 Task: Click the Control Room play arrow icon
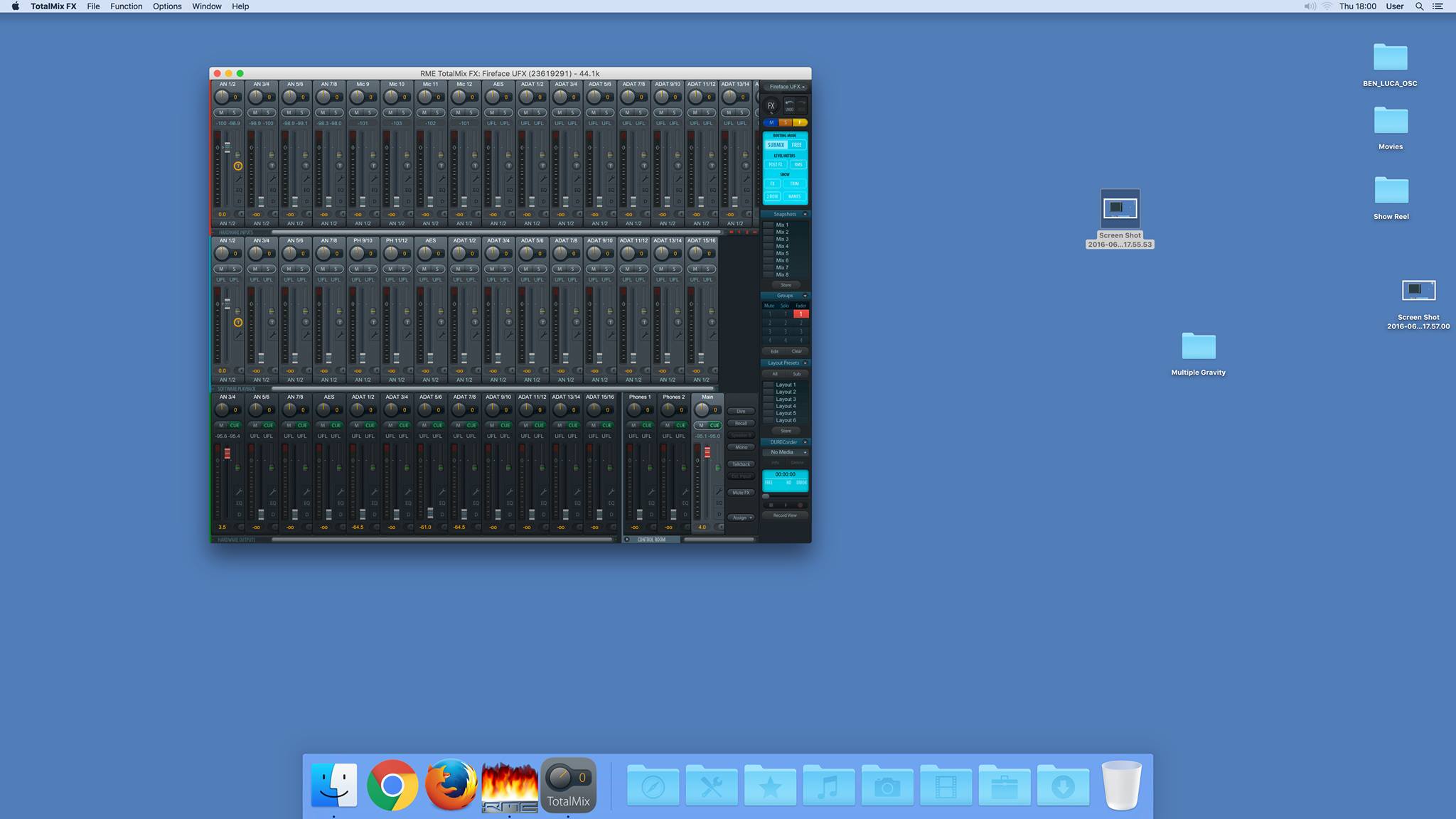(627, 539)
